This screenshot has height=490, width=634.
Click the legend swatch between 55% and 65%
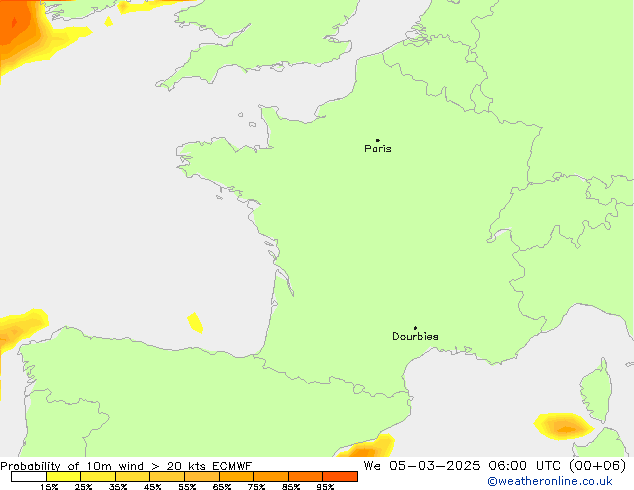[202, 477]
